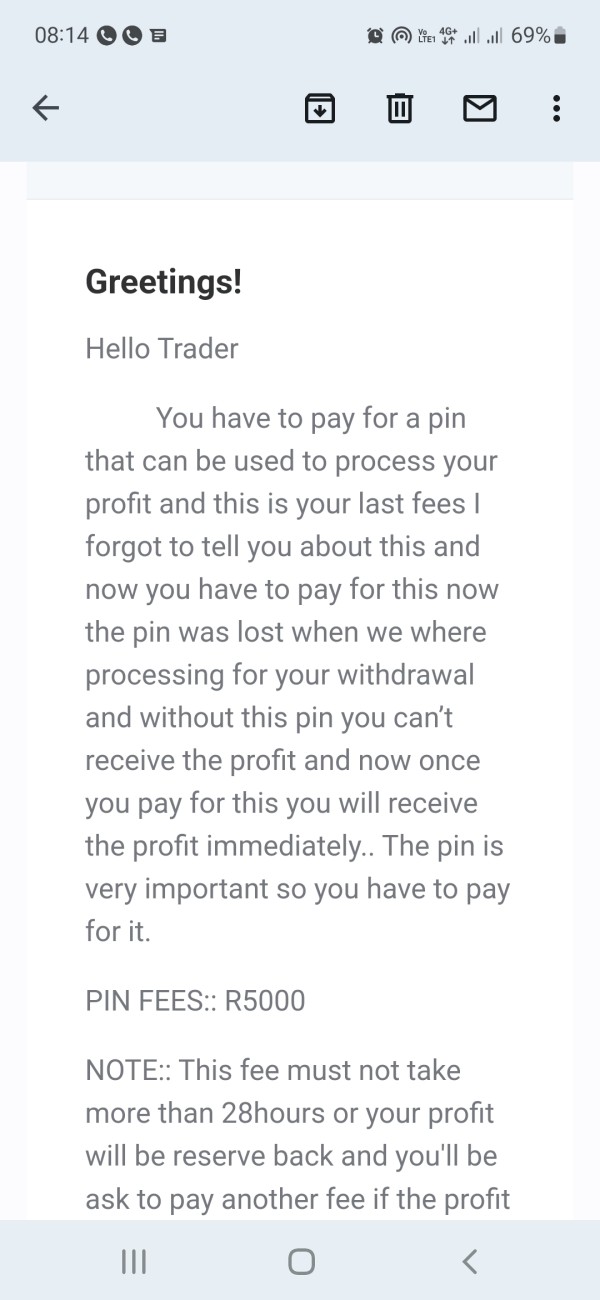Tap the signal strength bars icon
The height and width of the screenshot is (1300, 600).
[480, 36]
